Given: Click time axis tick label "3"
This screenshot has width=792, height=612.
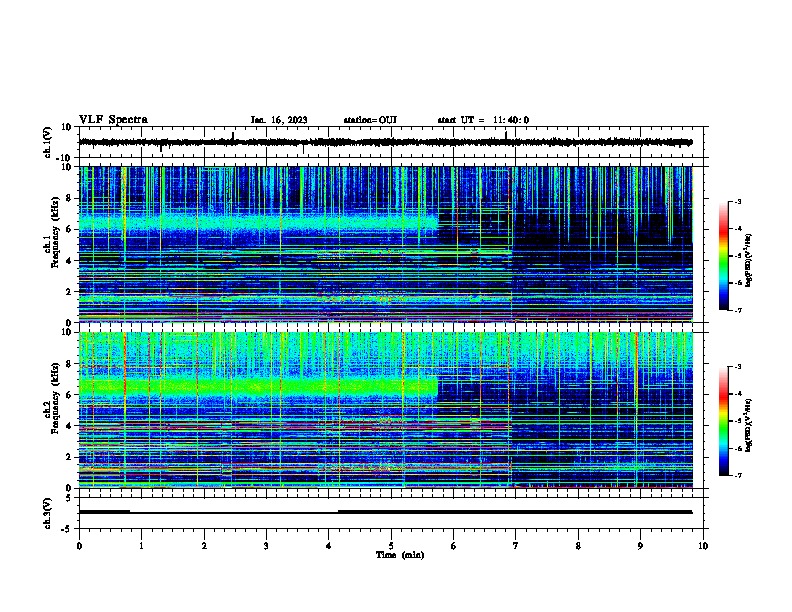Looking at the screenshot, I should (x=266, y=546).
